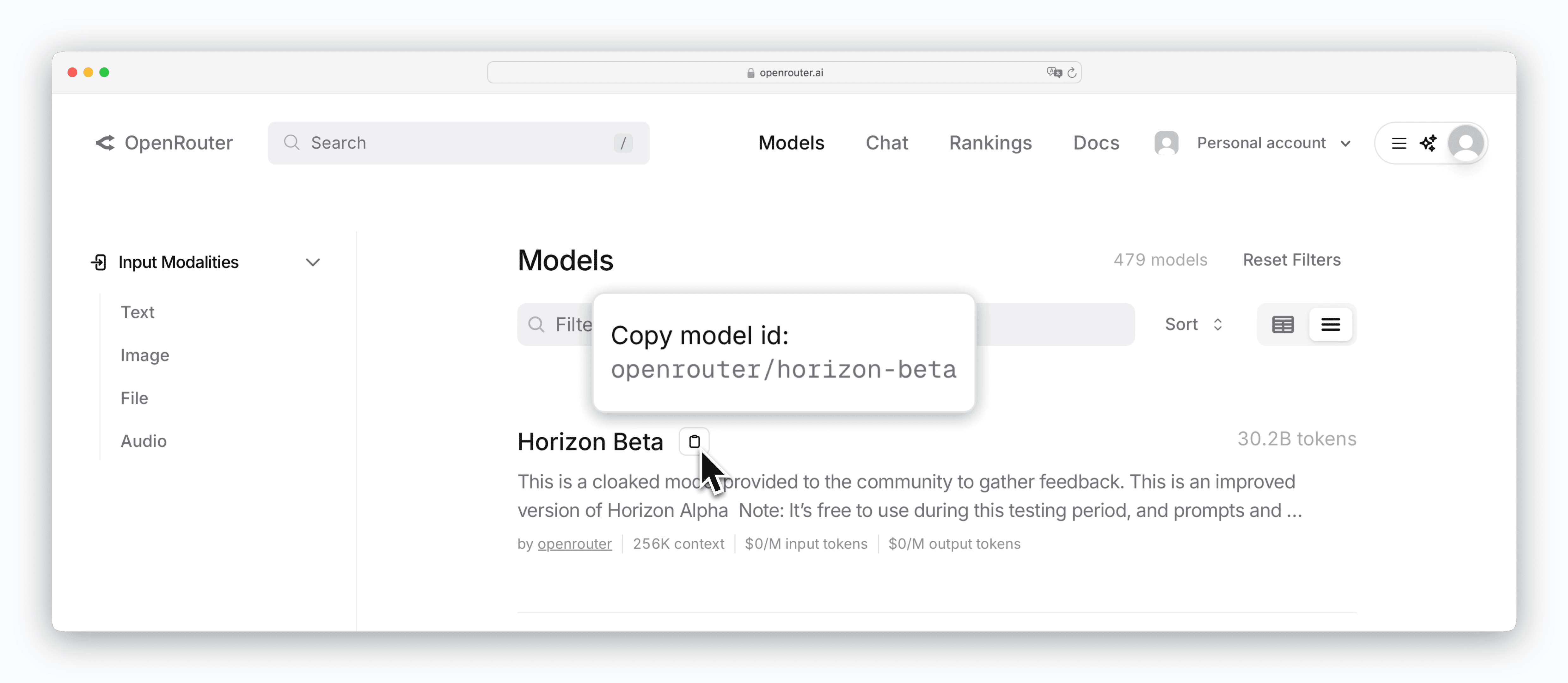Focus the top Search field
Screen dimensions: 1568x683
458,143
